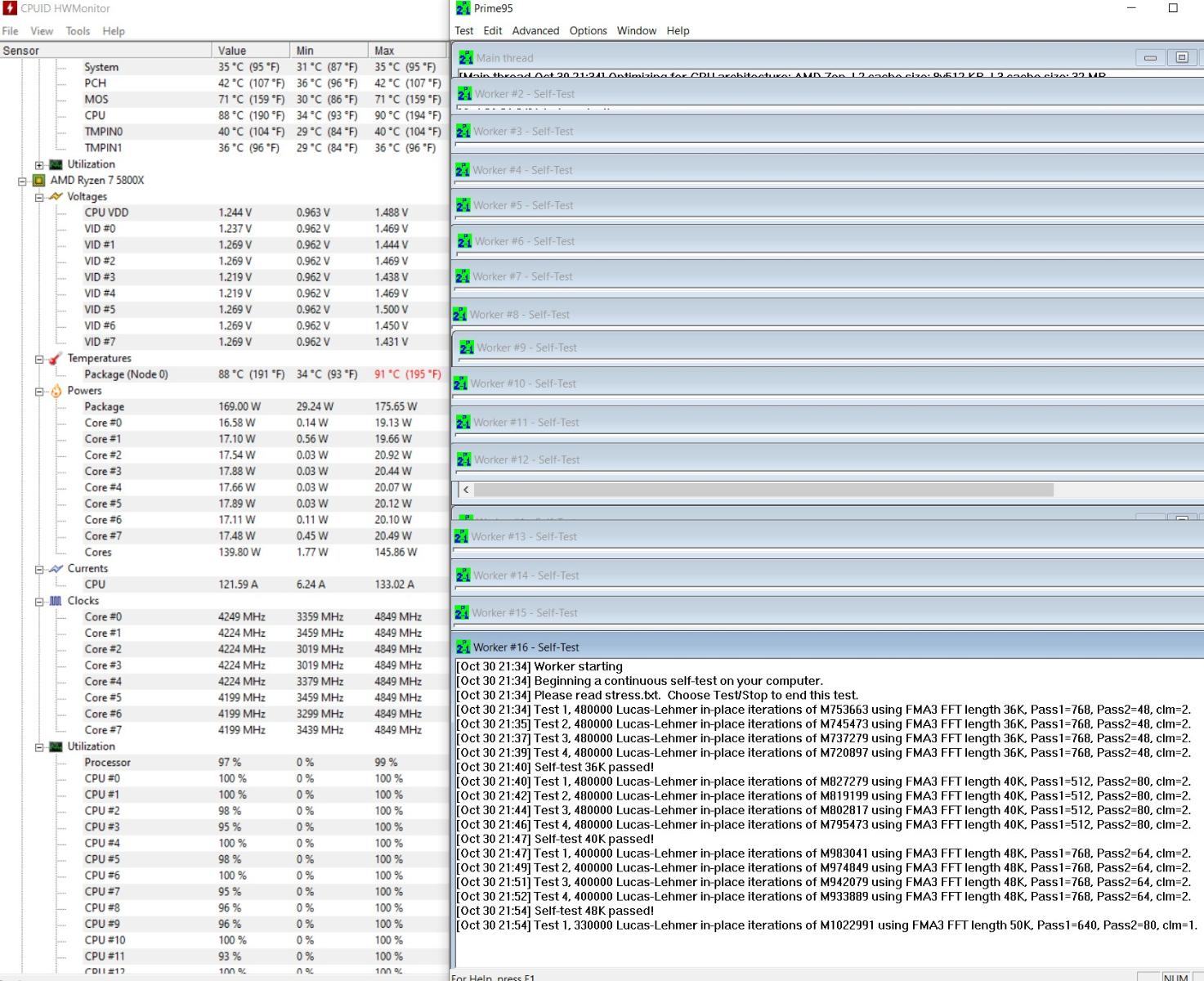Collapse the Currents group

point(39,570)
